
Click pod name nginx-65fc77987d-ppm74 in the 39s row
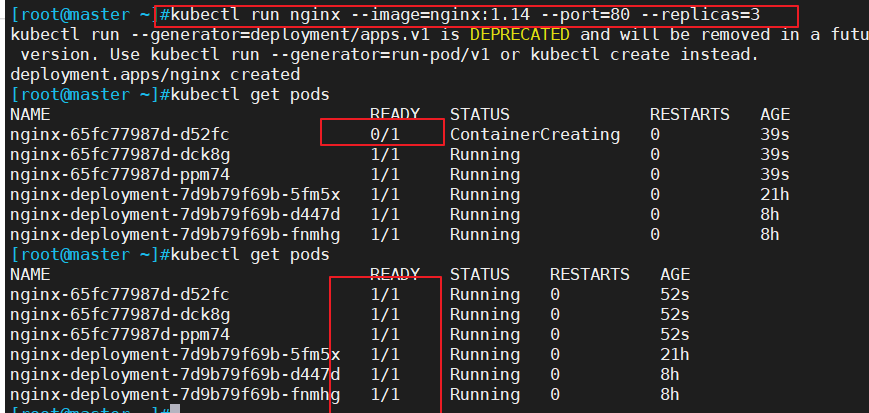tap(120, 175)
